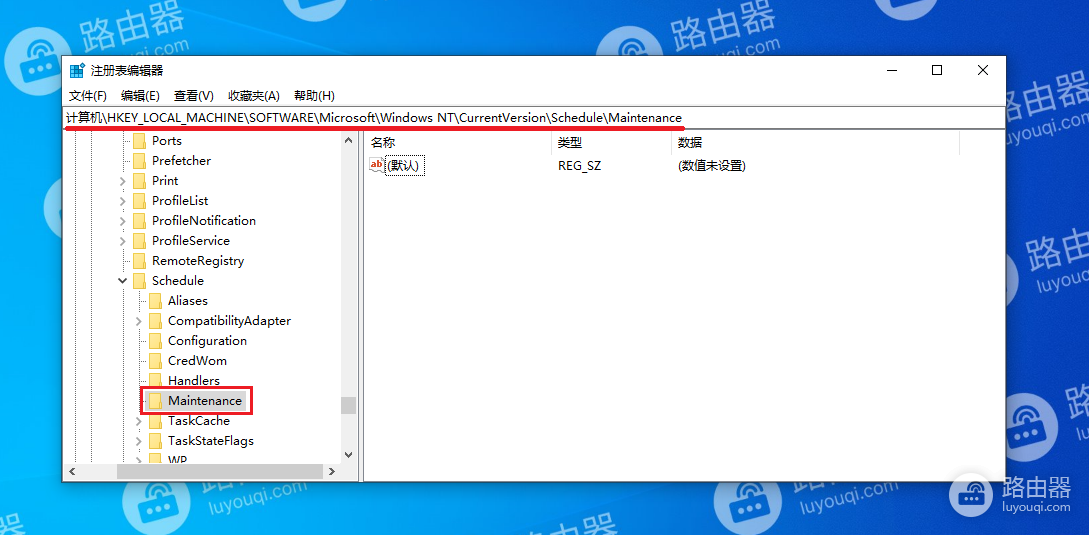1089x535 pixels.
Task: Select the Handlers tree item label
Action: point(194,381)
